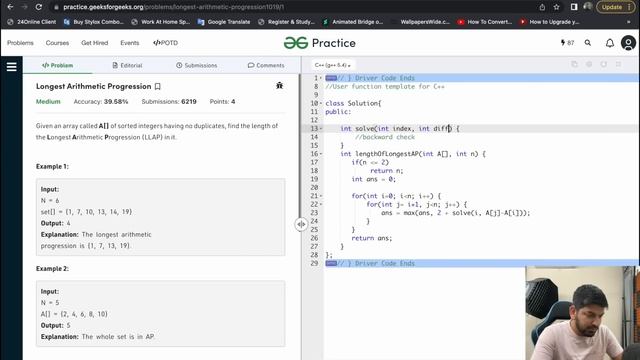Reset code using the editor reset icon
Viewport: 640px width, 360px height.
click(604, 64)
